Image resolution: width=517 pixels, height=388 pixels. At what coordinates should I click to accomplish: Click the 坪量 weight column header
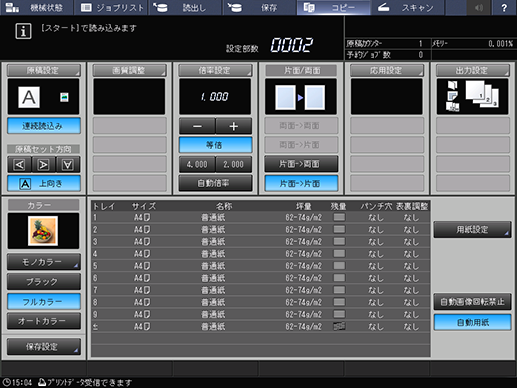[303, 206]
